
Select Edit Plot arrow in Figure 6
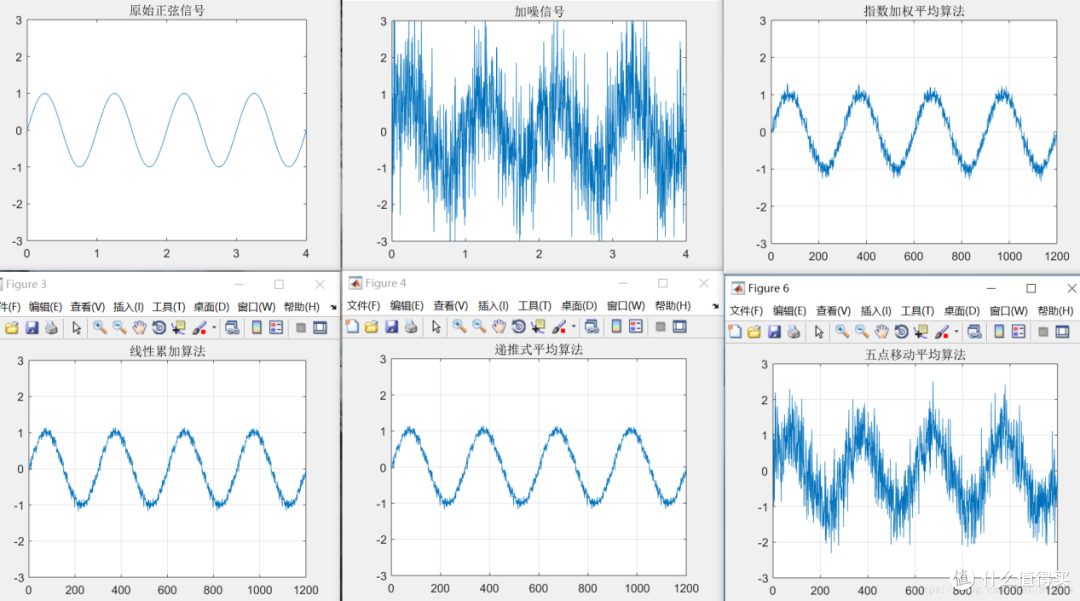(x=818, y=332)
